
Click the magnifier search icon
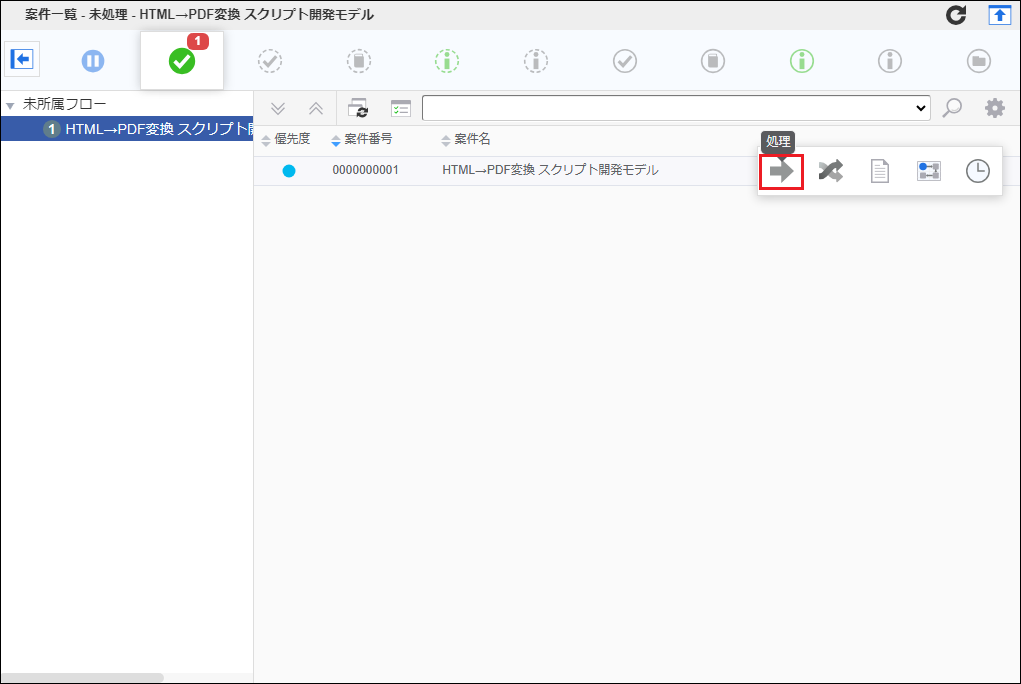pyautogui.click(x=952, y=108)
